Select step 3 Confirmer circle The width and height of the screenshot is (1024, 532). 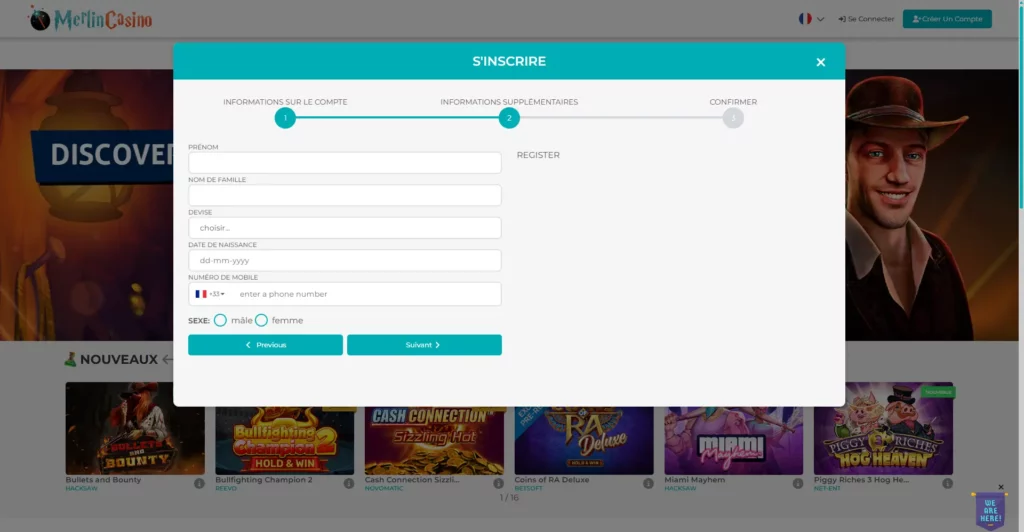pyautogui.click(x=733, y=118)
